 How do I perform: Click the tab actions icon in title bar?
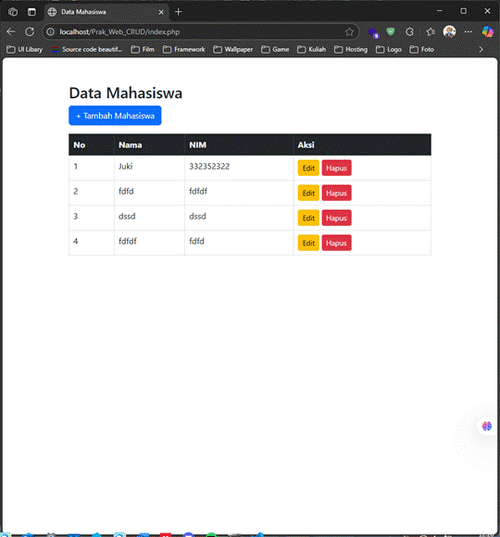[x=32, y=12]
